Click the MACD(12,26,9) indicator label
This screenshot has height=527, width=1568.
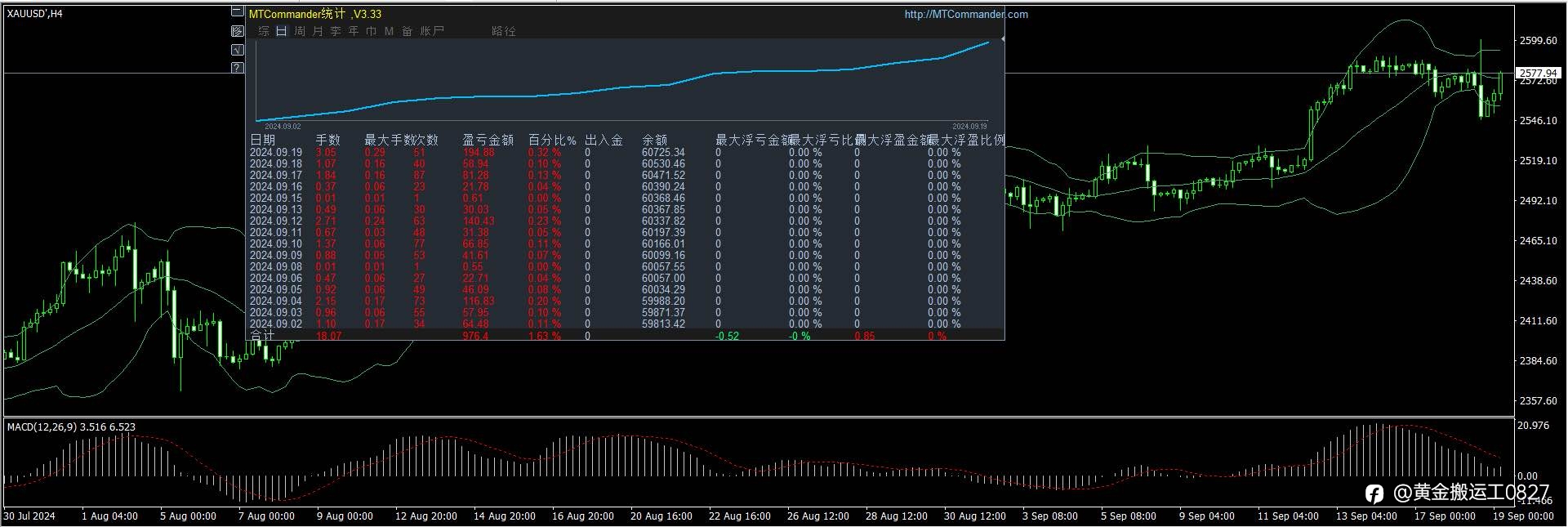(71, 427)
